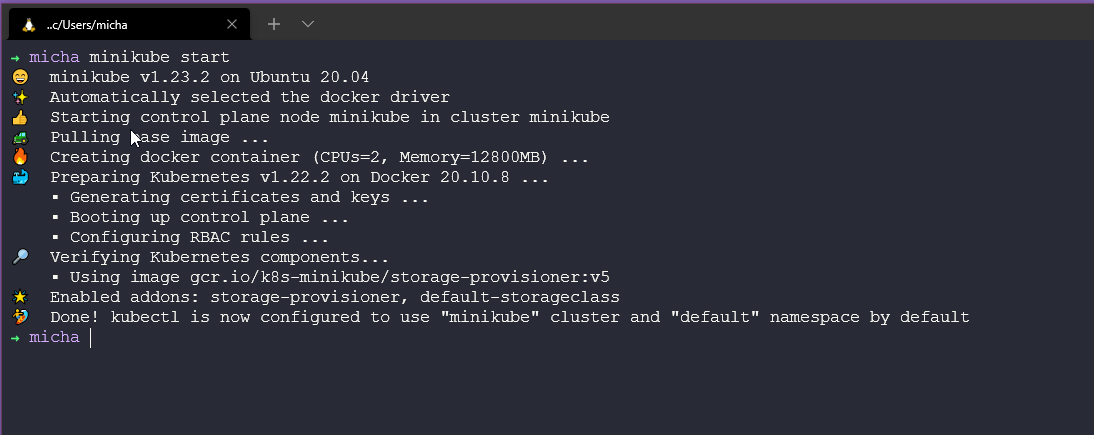Click the smiley emoji beside minikube version
Image resolution: width=1094 pixels, height=435 pixels.
click(20, 77)
